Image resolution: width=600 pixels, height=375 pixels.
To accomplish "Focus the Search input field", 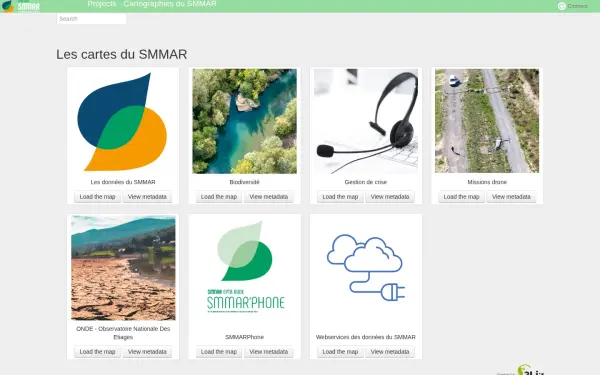I will [x=91, y=19].
